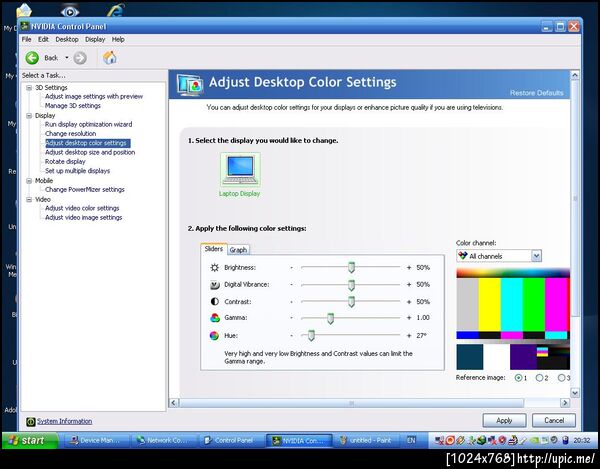Open Run display optimization wizard
Image resolution: width=600 pixels, height=469 pixels.
pyautogui.click(x=88, y=124)
